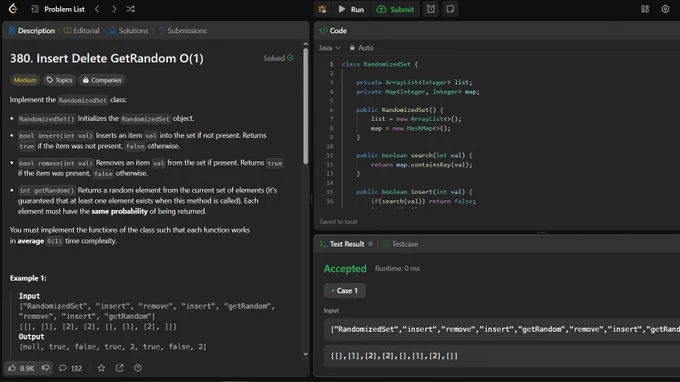This screenshot has height=382, width=680.
Task: Click the Solved status checkmark
Action: pos(290,58)
